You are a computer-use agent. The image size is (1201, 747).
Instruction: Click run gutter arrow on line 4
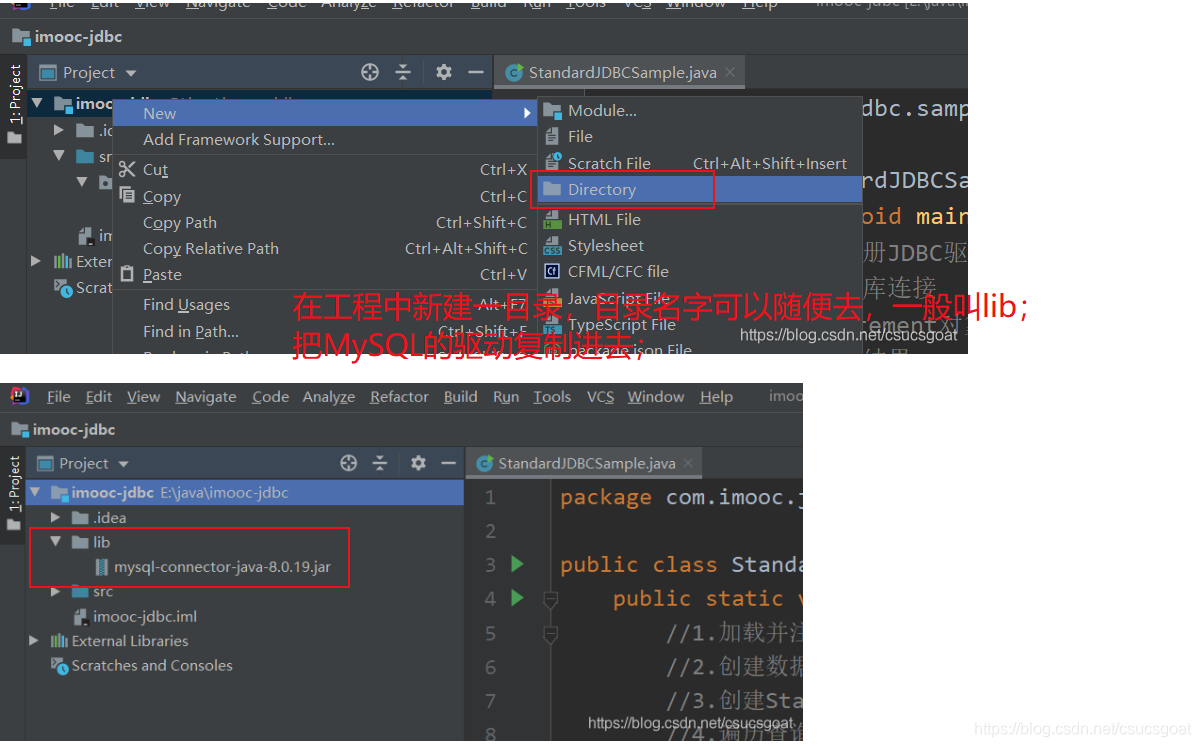point(517,598)
